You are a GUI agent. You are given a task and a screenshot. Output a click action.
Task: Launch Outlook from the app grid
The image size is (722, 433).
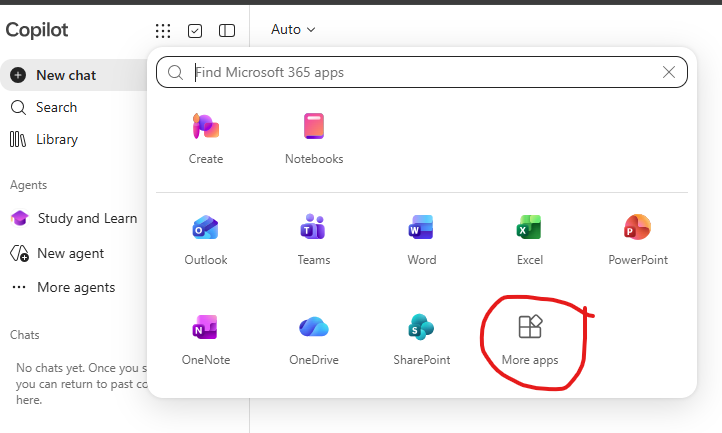pos(206,240)
